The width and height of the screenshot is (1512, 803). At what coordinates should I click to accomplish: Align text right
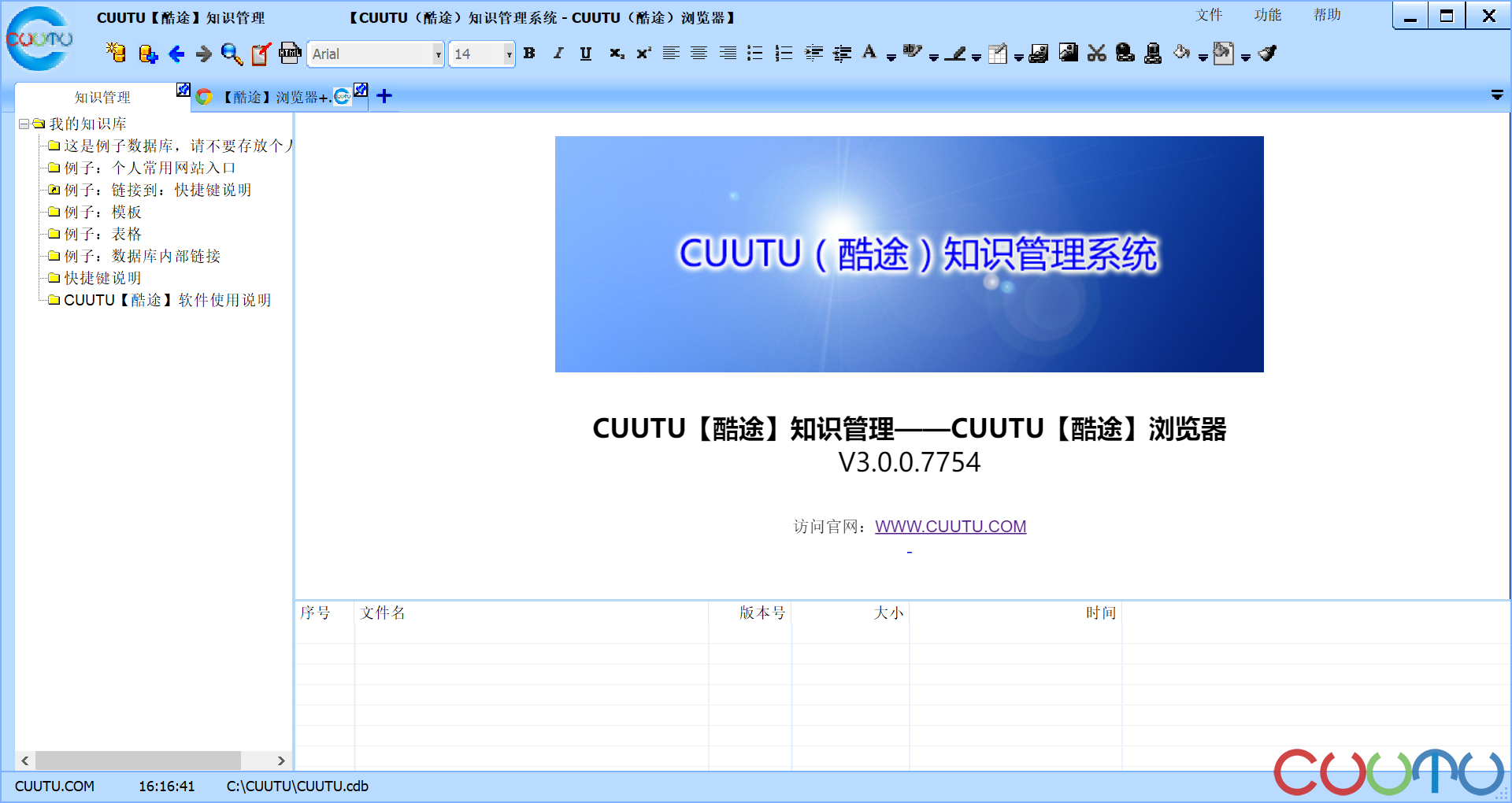click(x=728, y=53)
